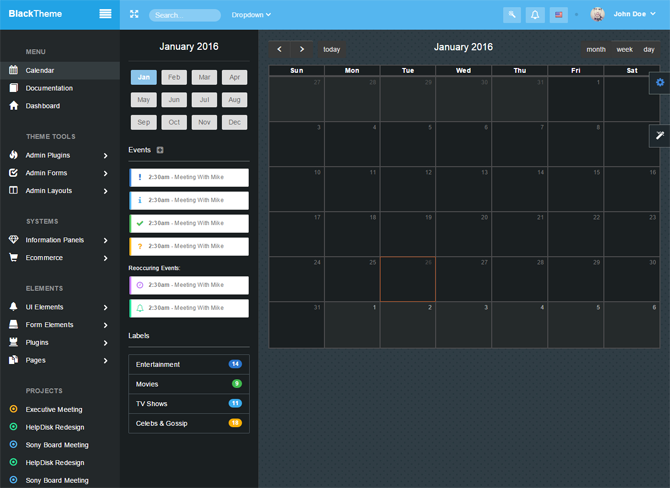Open the Executive Meeting project
The image size is (670, 488).
point(54,409)
